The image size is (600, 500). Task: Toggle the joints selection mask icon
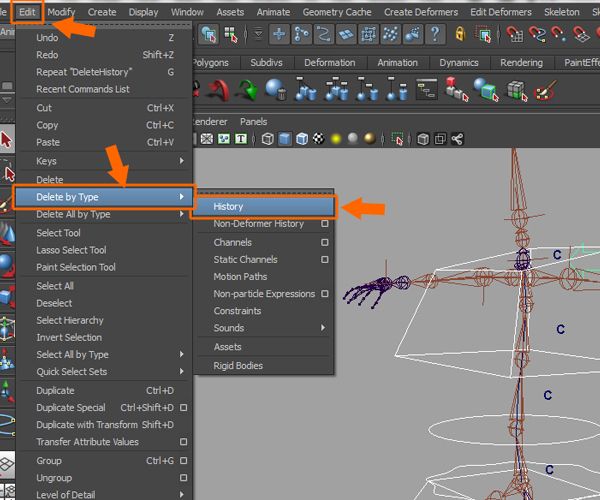302,35
